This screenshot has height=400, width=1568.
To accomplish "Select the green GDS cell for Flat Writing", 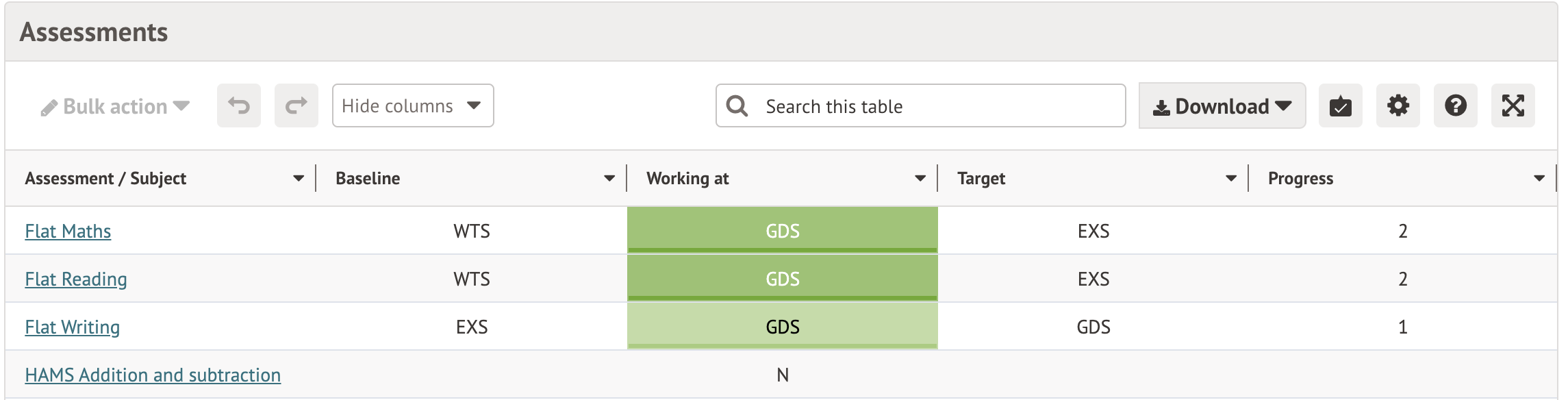I will pyautogui.click(x=782, y=327).
